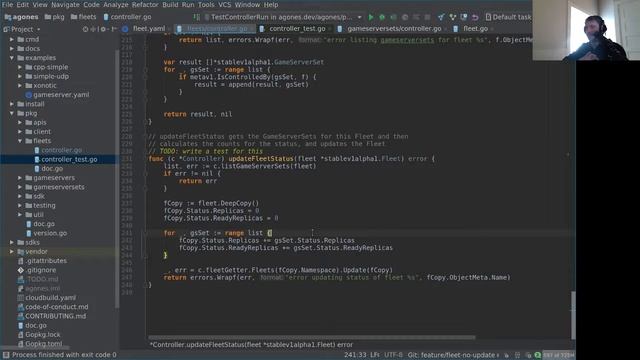The image size is (640, 360).
Task: Click the pkg breadcrumb in navigation bar
Action: (x=55, y=17)
